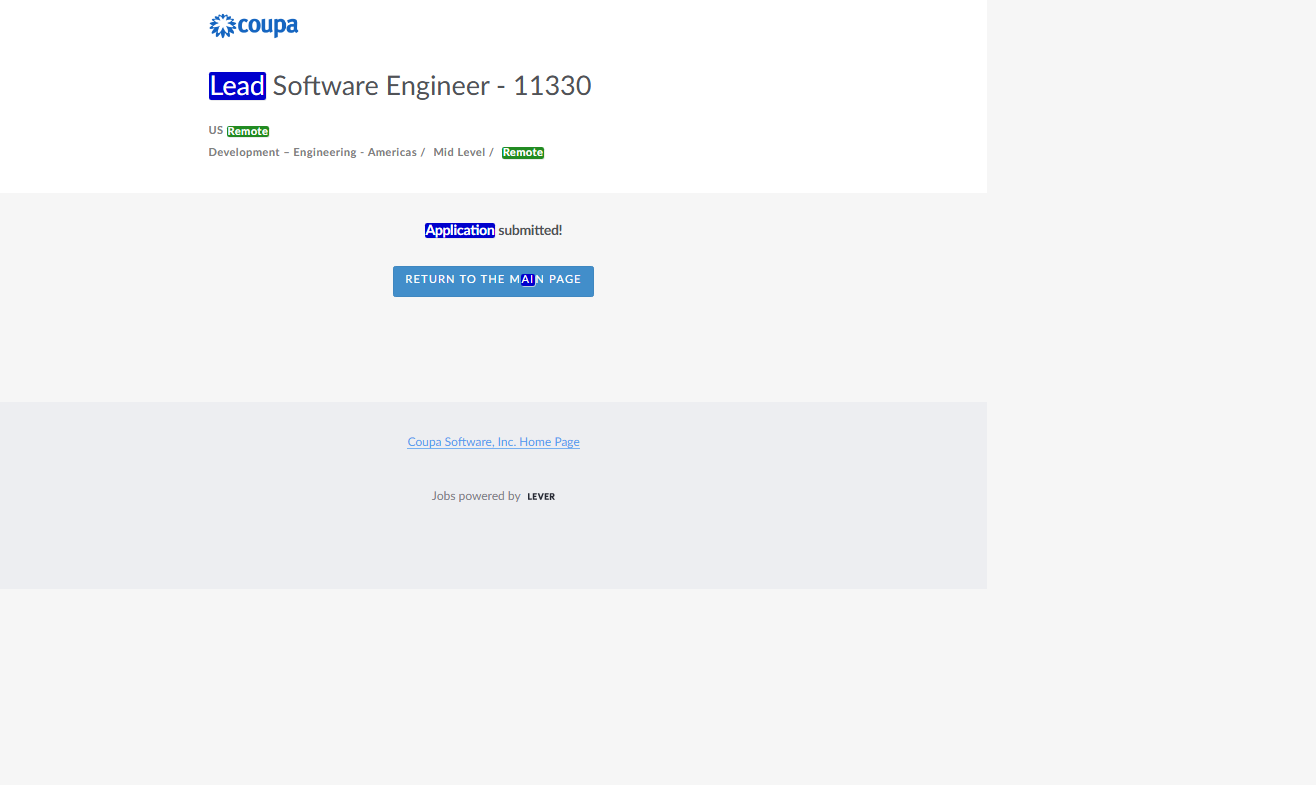Click the highlighted word Lead in the title
The width and height of the screenshot is (1316, 785).
pos(237,86)
